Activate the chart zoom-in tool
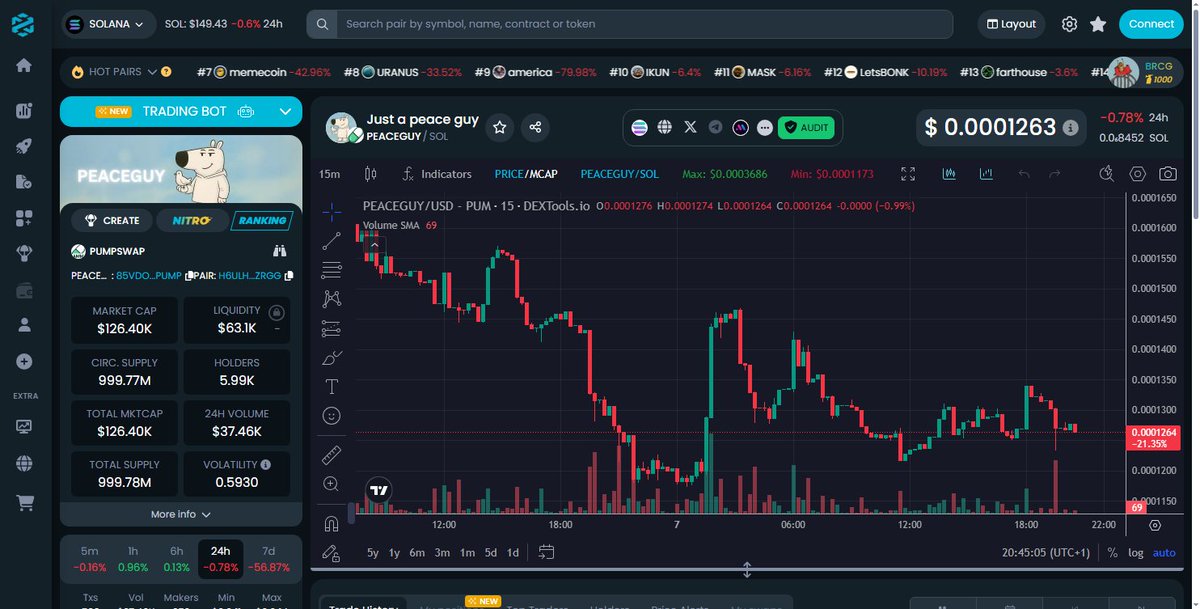The image size is (1200, 609). (x=331, y=484)
